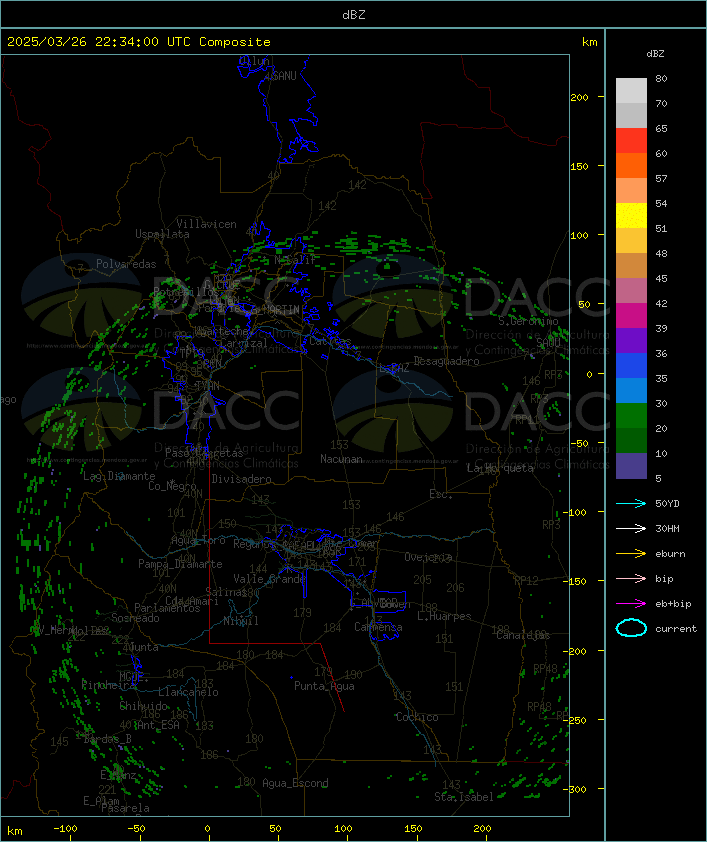Viewport: 707px width, 842px height.
Task: Pick the bright yellow 51–54 dBZ block
Action: tap(631, 216)
